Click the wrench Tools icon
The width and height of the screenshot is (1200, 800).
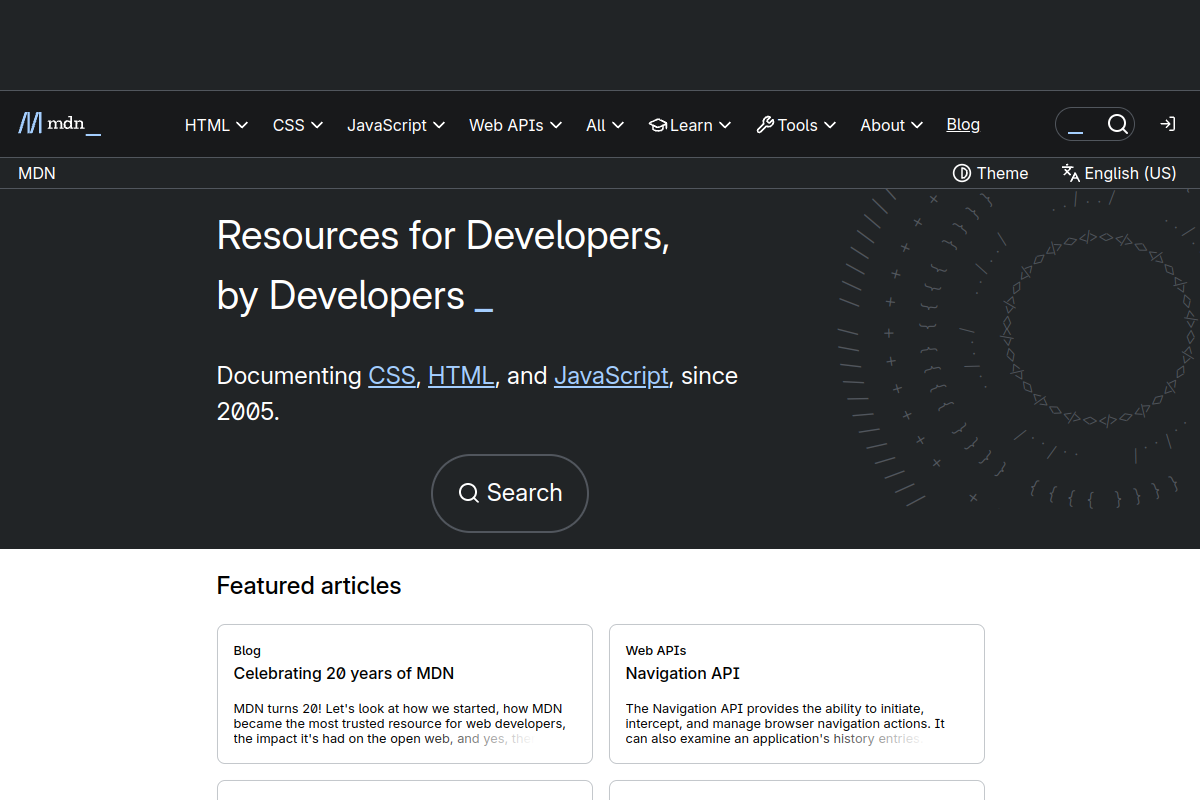pyautogui.click(x=765, y=125)
